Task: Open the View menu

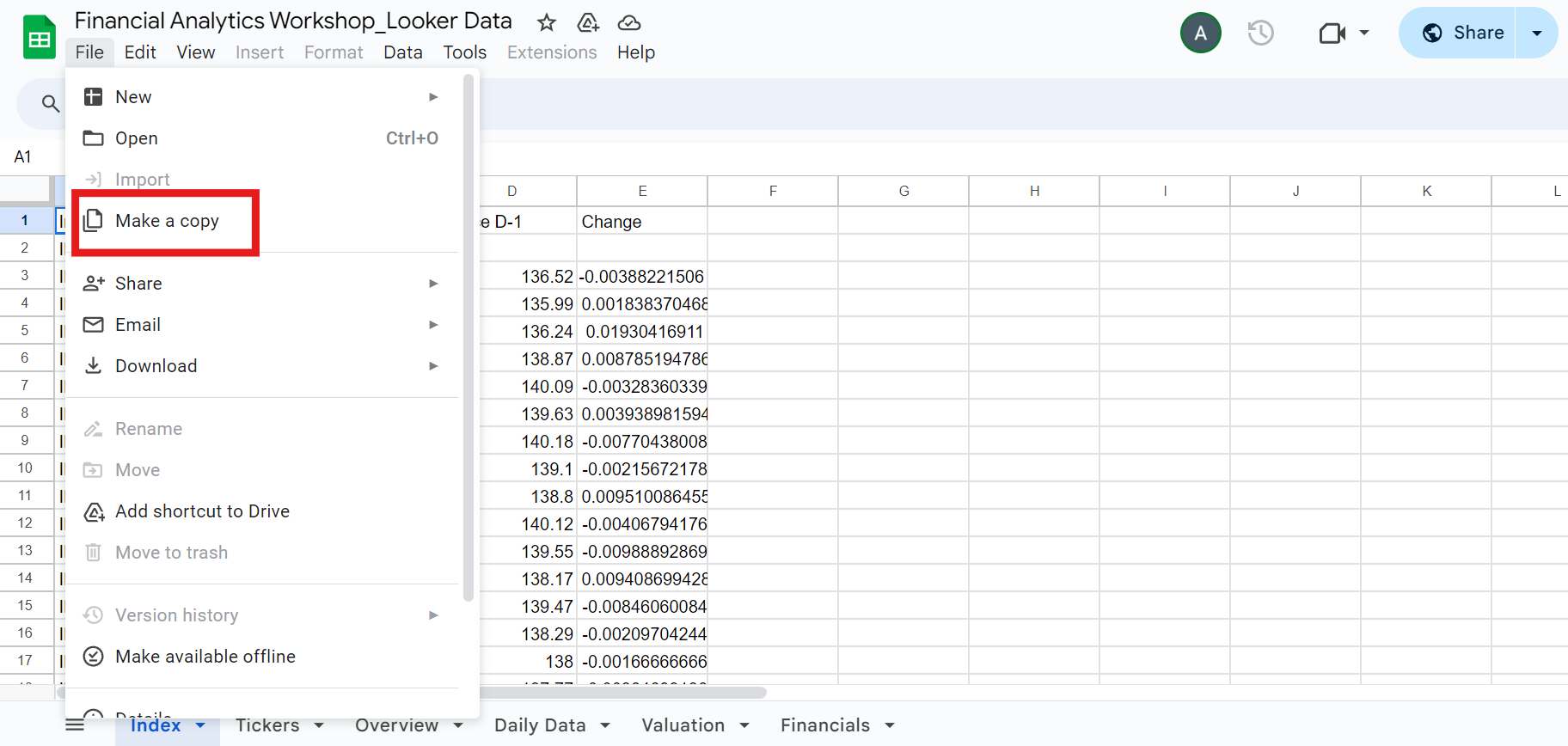Action: 196,52
